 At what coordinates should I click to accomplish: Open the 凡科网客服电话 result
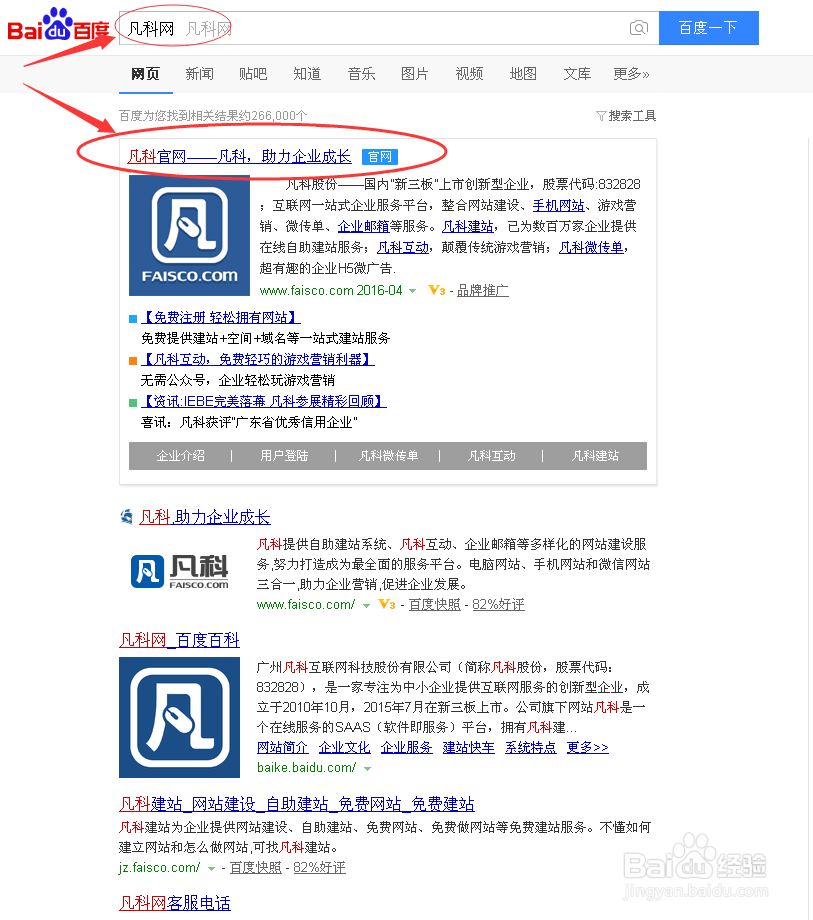175,903
